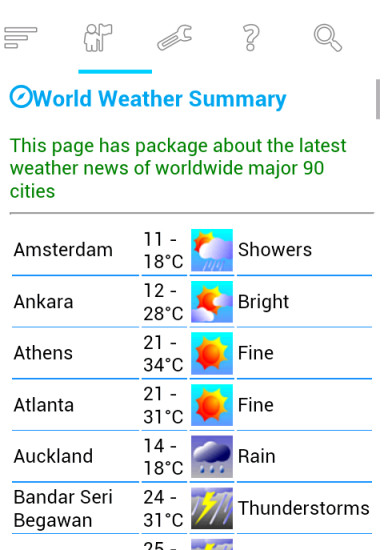Image resolution: width=384 pixels, height=550 pixels.
Task: Click Atlanta sunny weather icon
Action: [212, 405]
